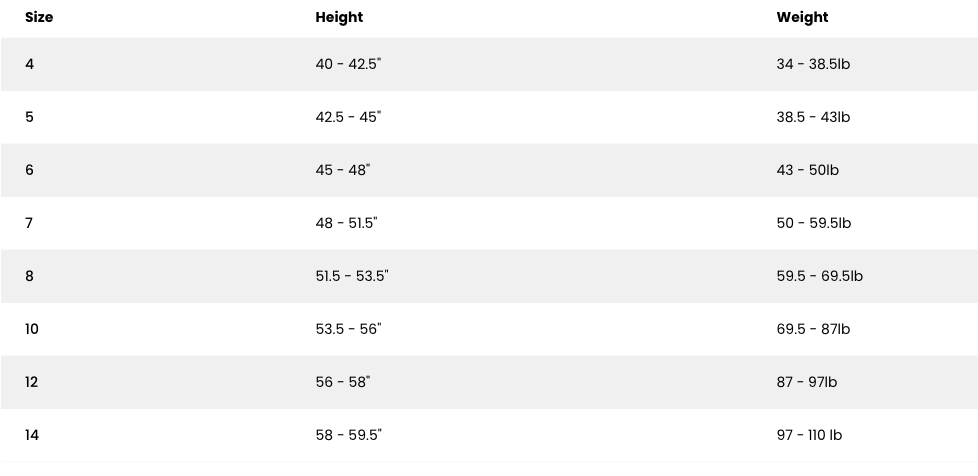Select the size 14 row label
978x476 pixels.
point(32,435)
